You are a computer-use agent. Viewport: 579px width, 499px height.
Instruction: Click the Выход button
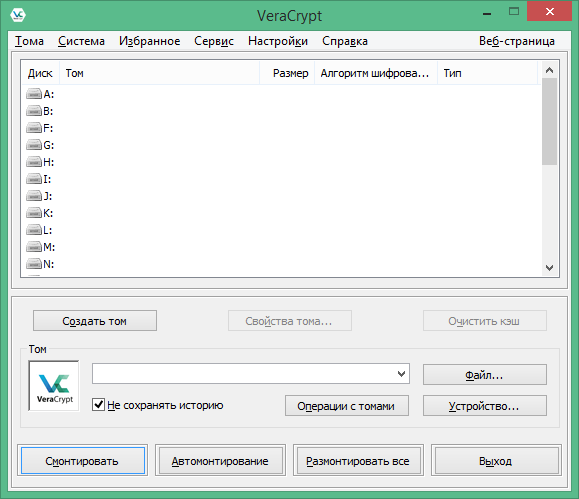point(496,460)
